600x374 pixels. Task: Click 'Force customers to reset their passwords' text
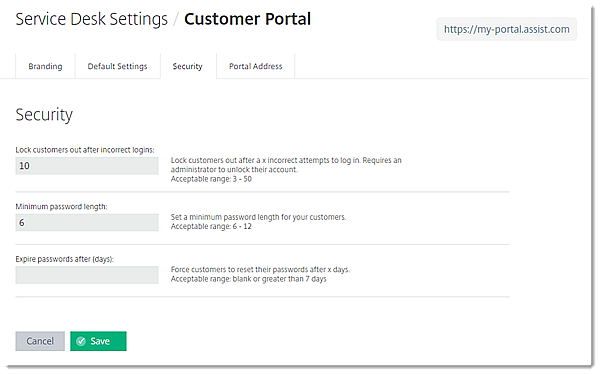[x=260, y=269]
